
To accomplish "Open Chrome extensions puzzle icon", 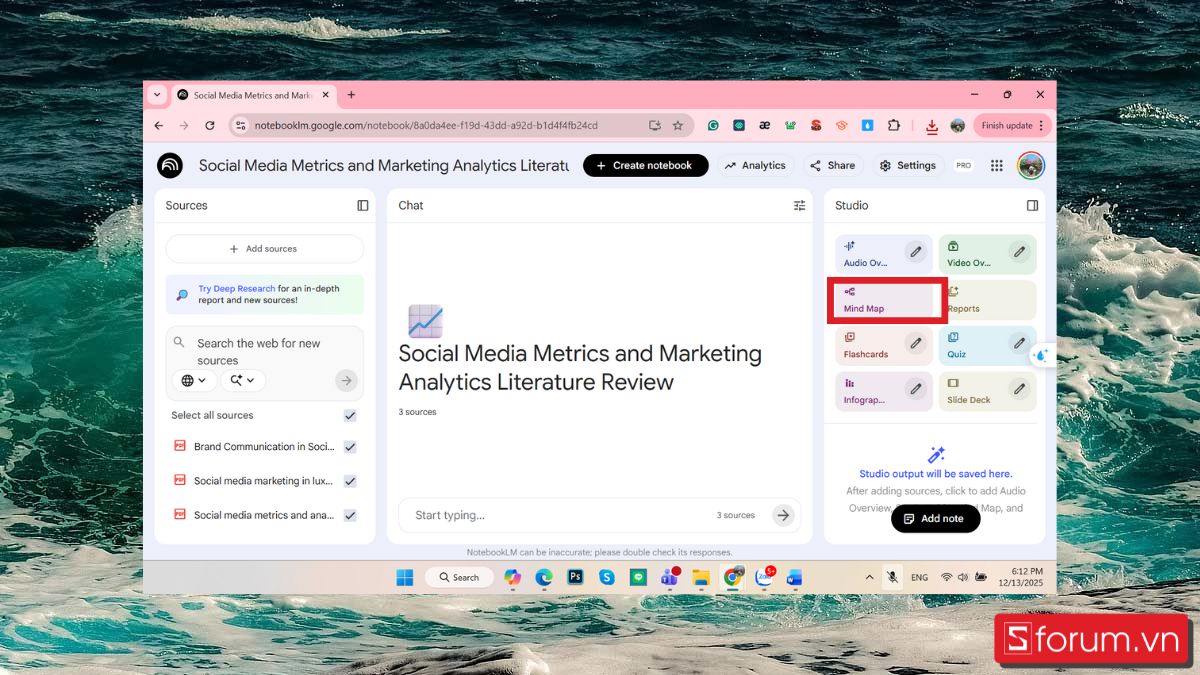I will 894,125.
